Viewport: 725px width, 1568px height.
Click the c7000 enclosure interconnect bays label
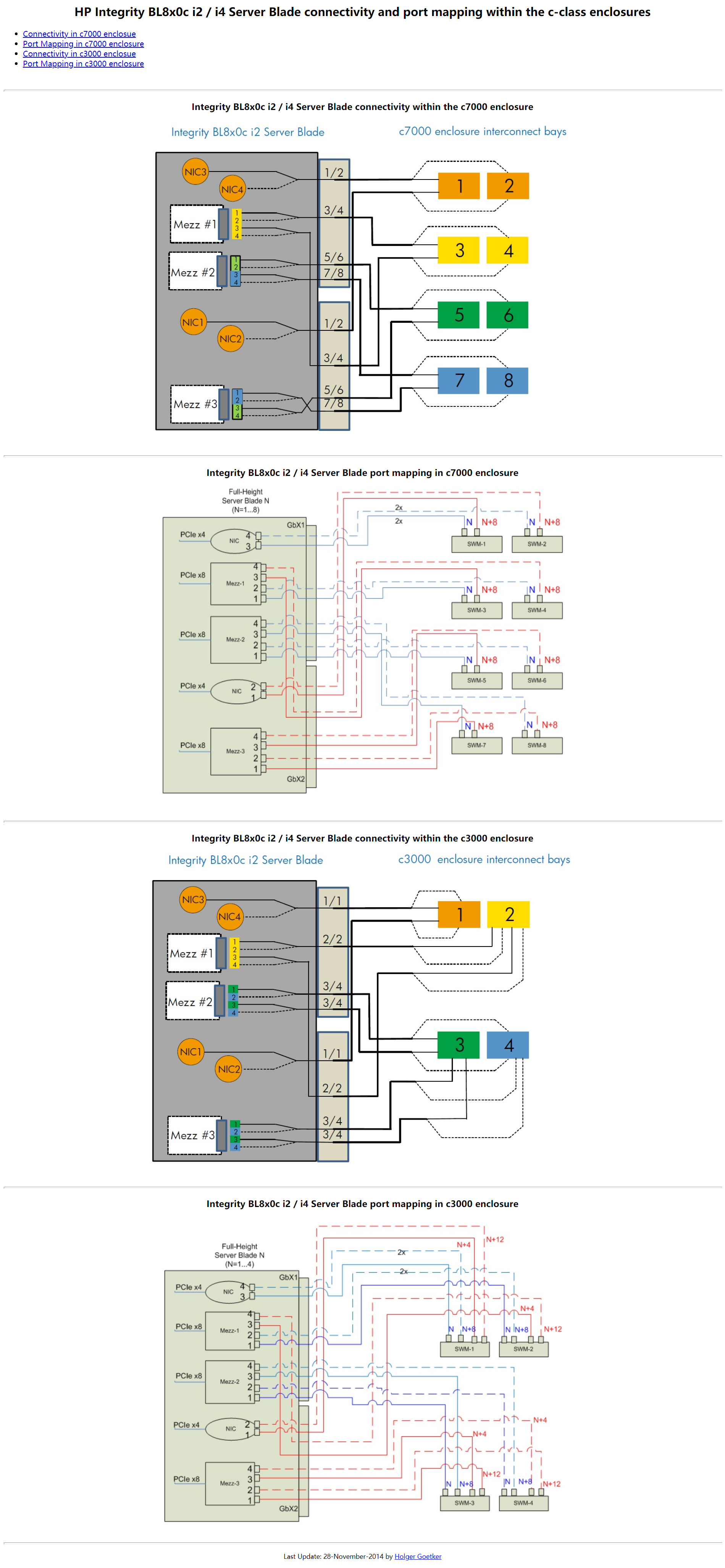482,131
